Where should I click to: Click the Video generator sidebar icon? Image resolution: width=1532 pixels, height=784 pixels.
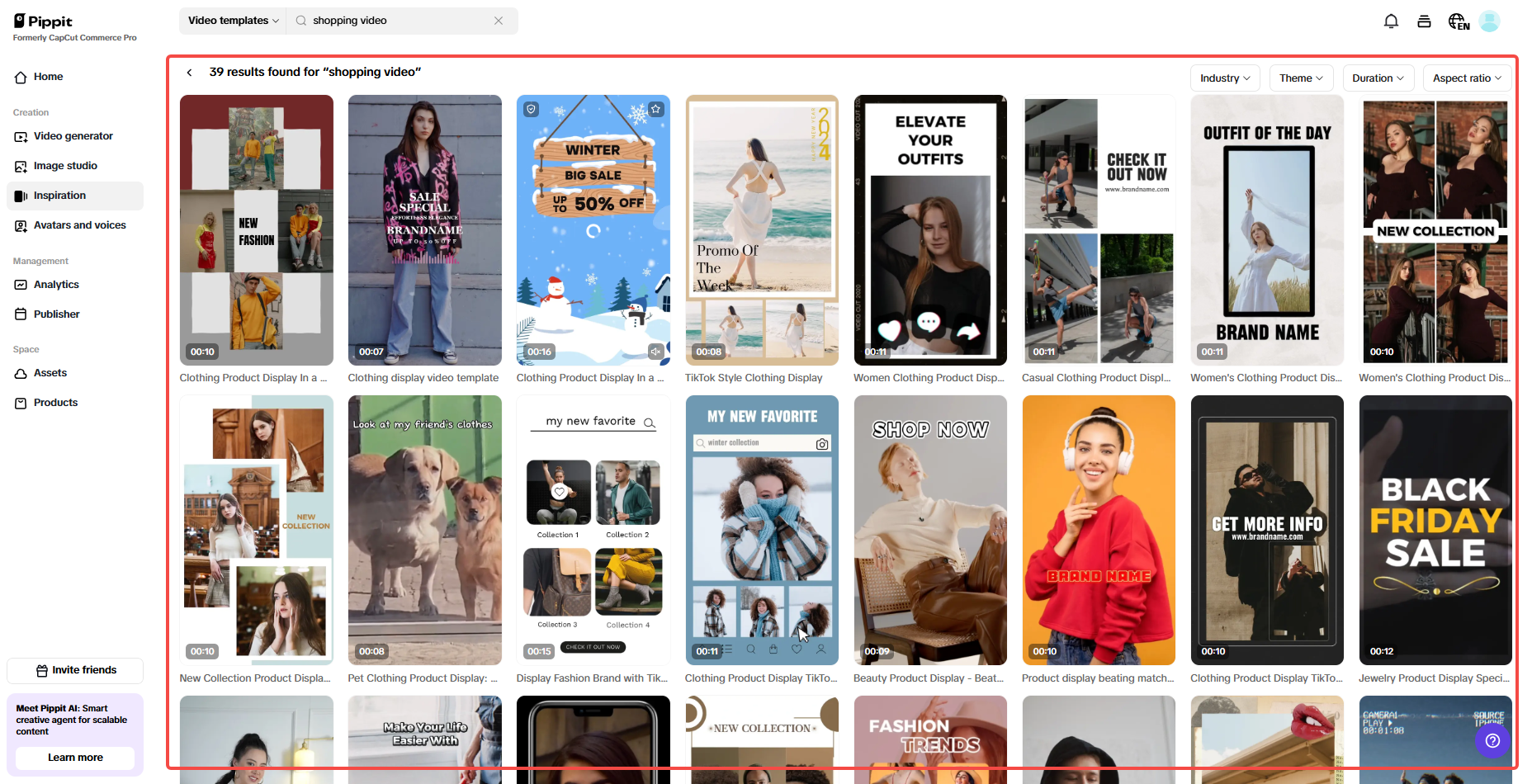click(21, 137)
